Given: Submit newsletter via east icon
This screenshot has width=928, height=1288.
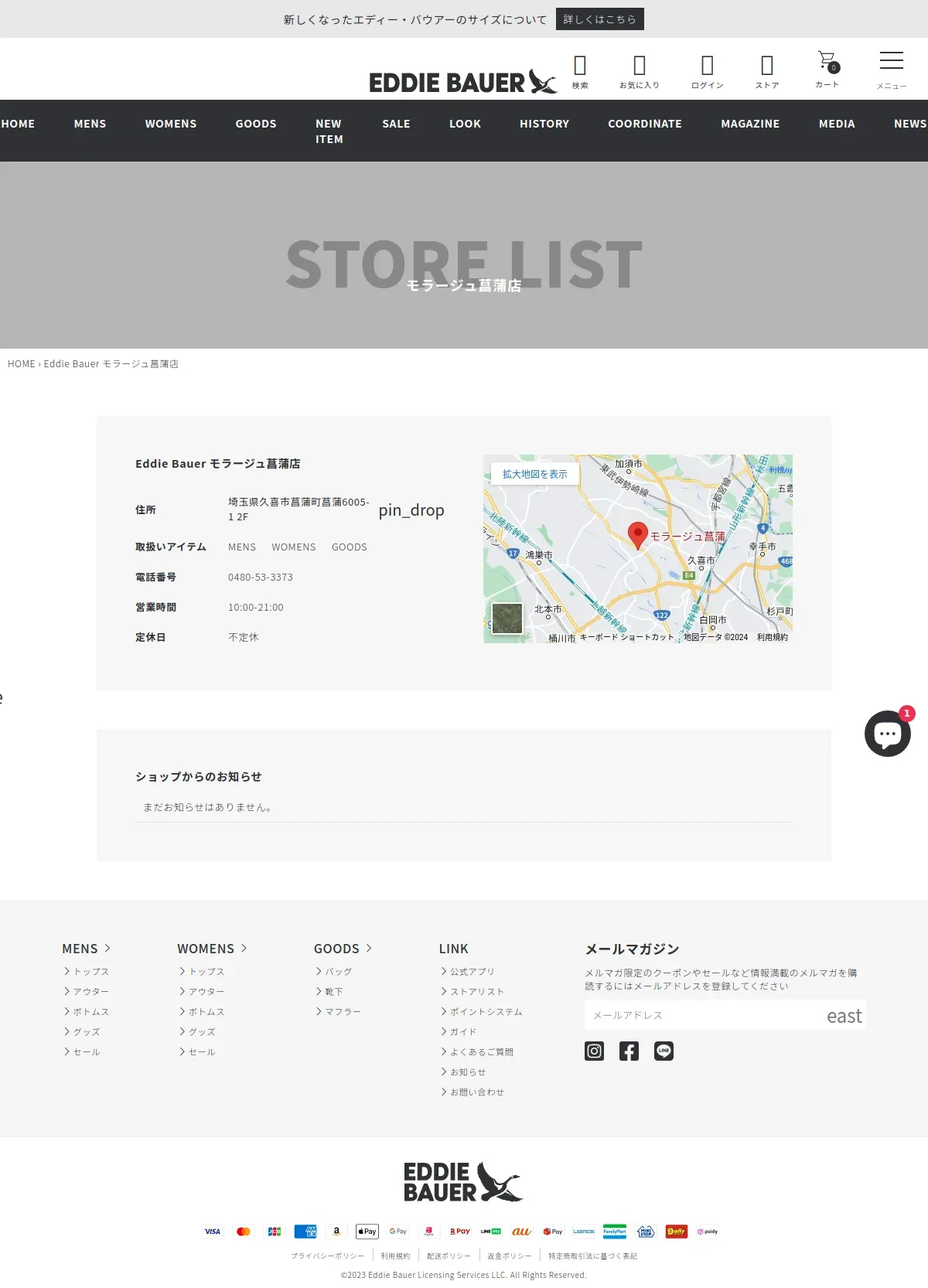Looking at the screenshot, I should coord(844,1016).
